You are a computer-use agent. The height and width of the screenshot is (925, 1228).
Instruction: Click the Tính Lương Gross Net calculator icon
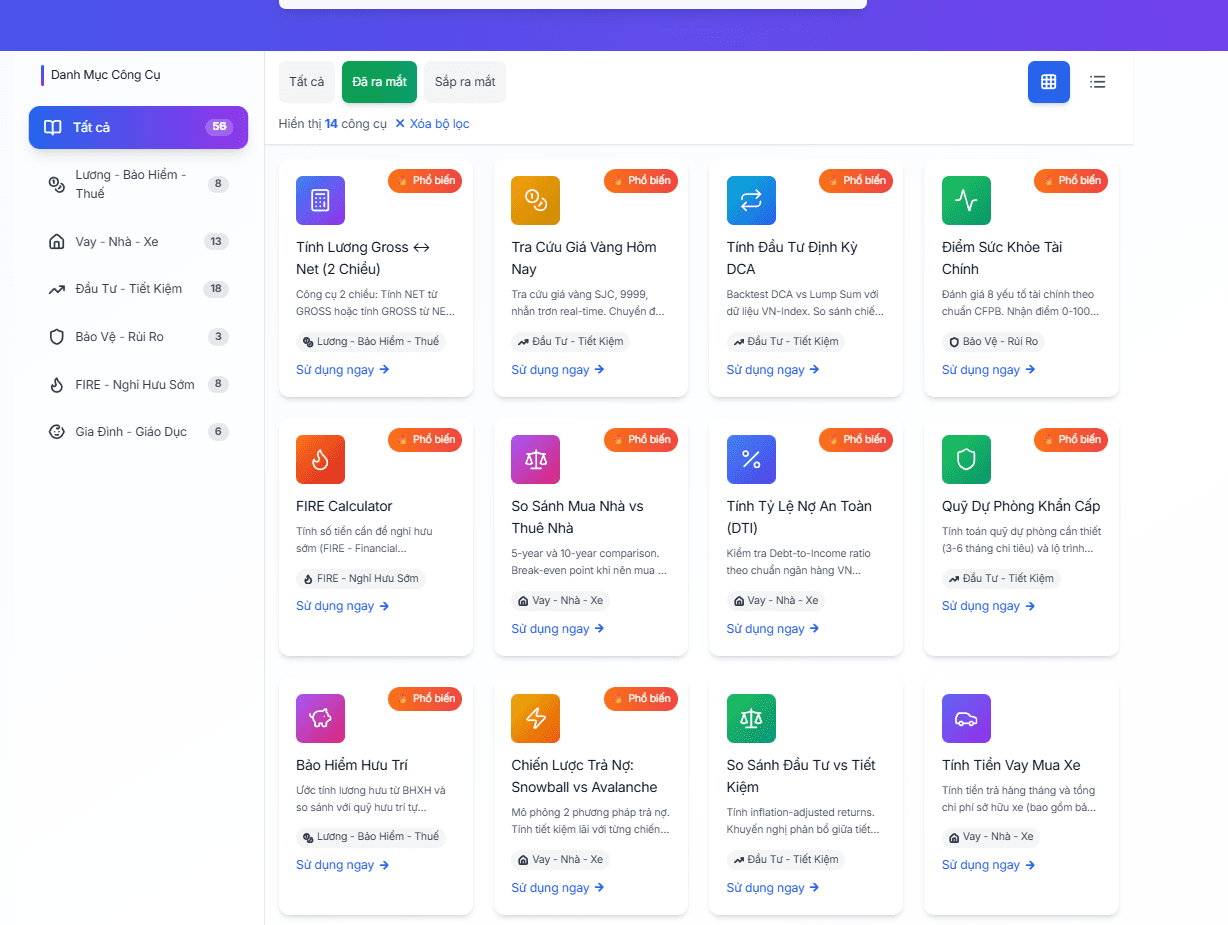(x=320, y=200)
